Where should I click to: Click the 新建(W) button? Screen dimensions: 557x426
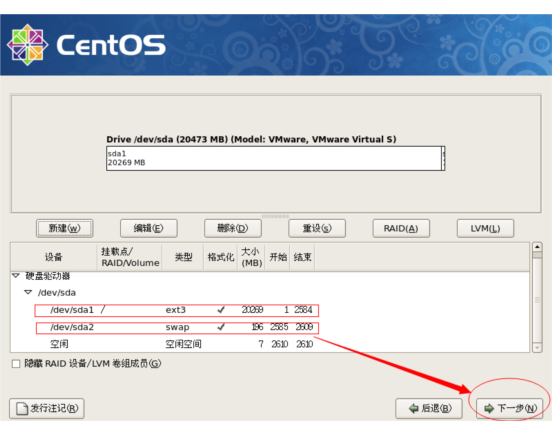tap(65, 228)
